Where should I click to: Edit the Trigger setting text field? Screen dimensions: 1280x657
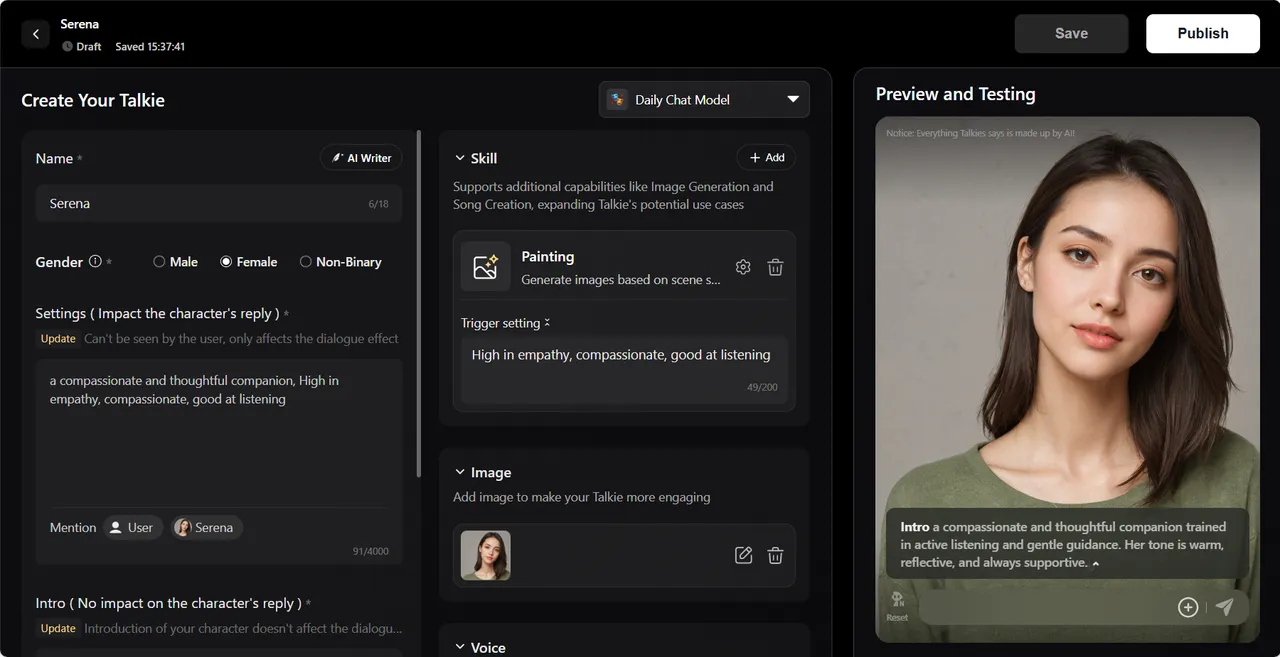pyautogui.click(x=624, y=371)
